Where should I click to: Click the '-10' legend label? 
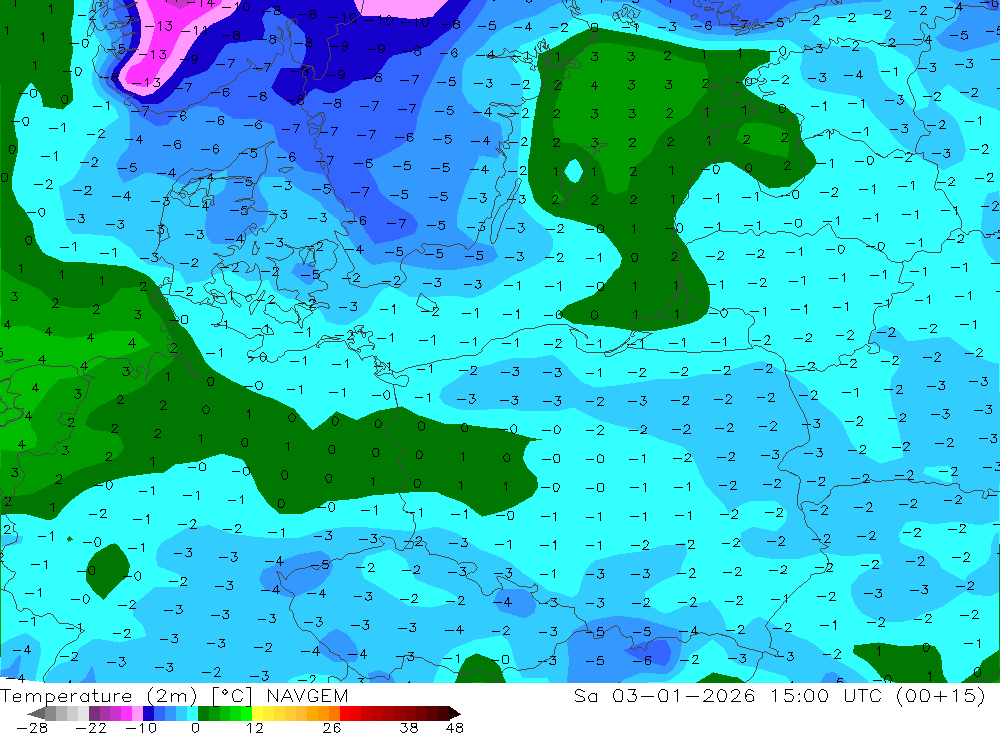click(x=141, y=727)
